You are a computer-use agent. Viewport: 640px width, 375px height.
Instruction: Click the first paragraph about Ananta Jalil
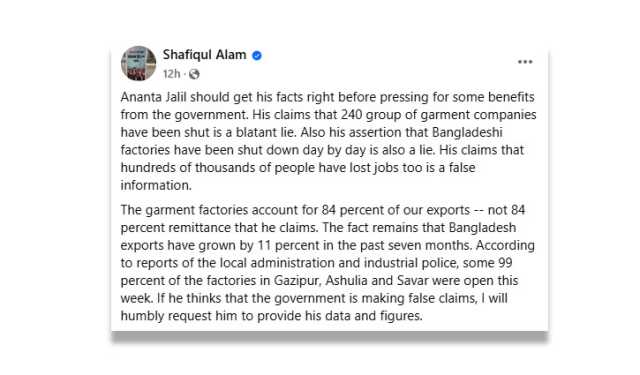329,141
